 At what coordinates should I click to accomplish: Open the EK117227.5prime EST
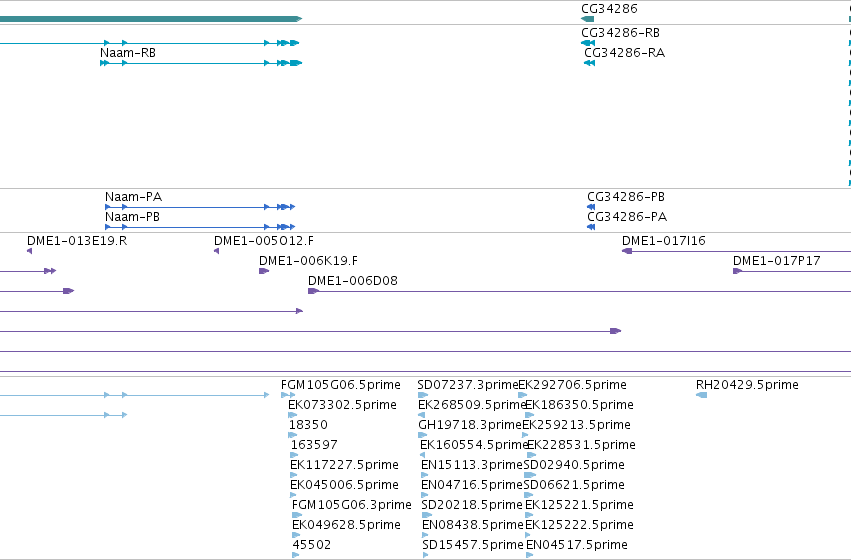(x=294, y=475)
